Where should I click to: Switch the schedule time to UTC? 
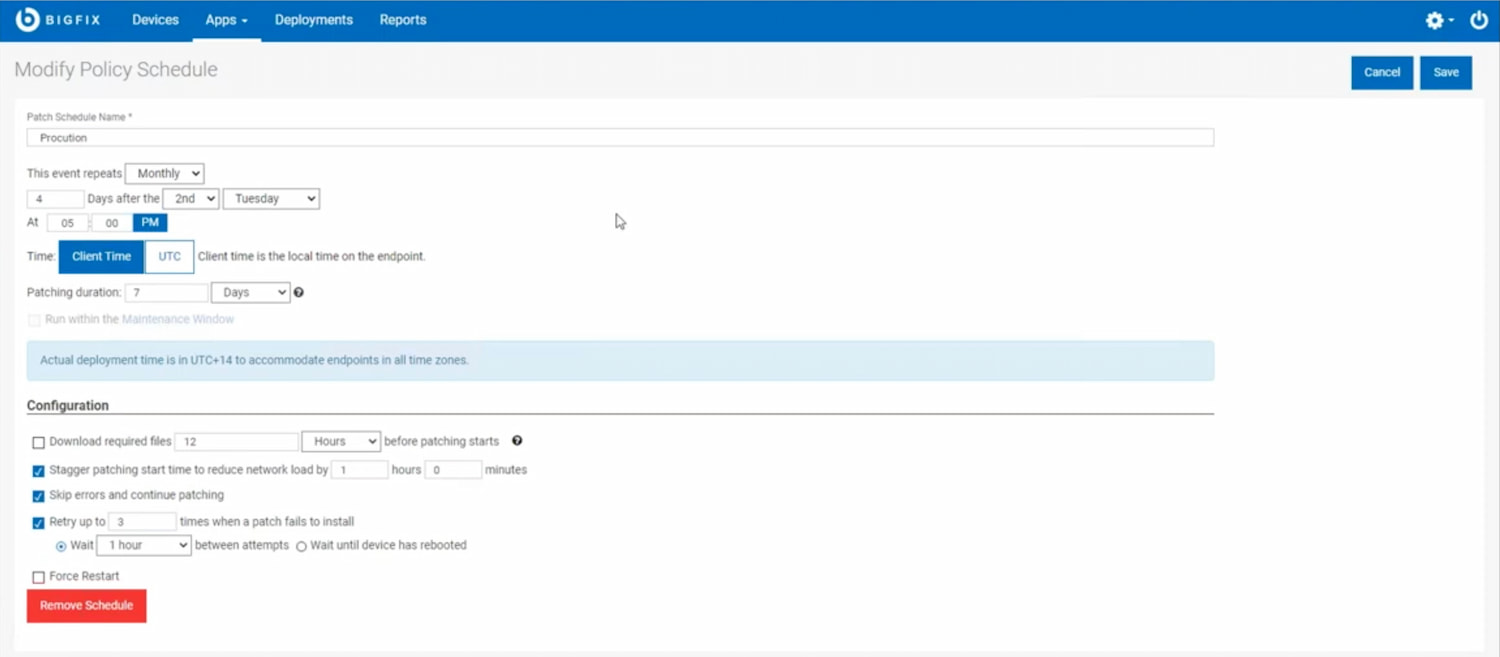(x=168, y=256)
